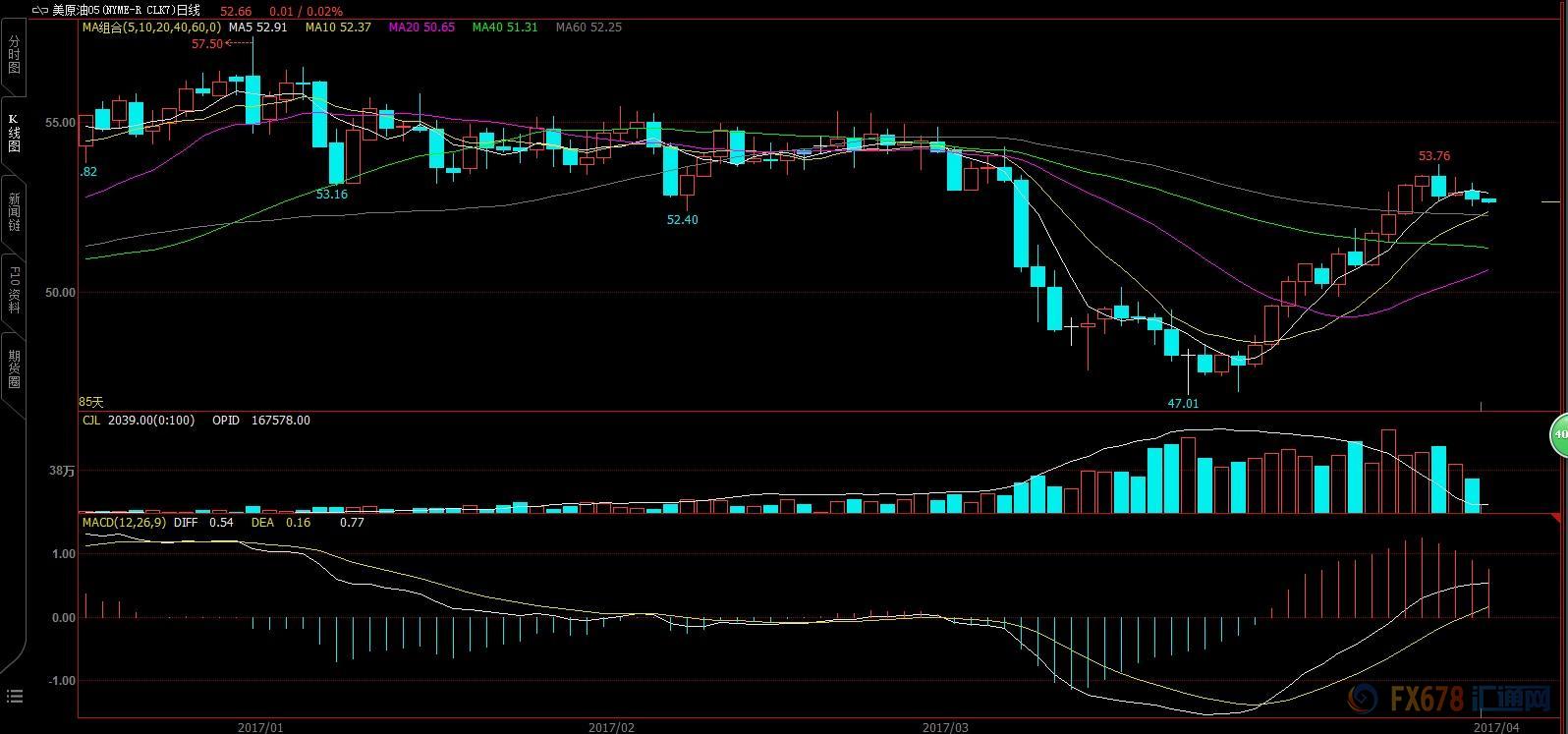Click the 52.40 low price marker

click(x=682, y=220)
